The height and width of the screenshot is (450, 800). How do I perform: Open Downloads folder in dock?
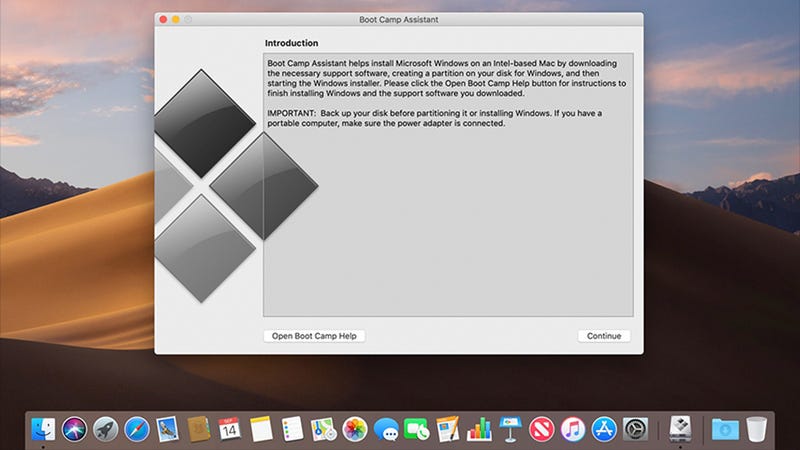click(725, 429)
